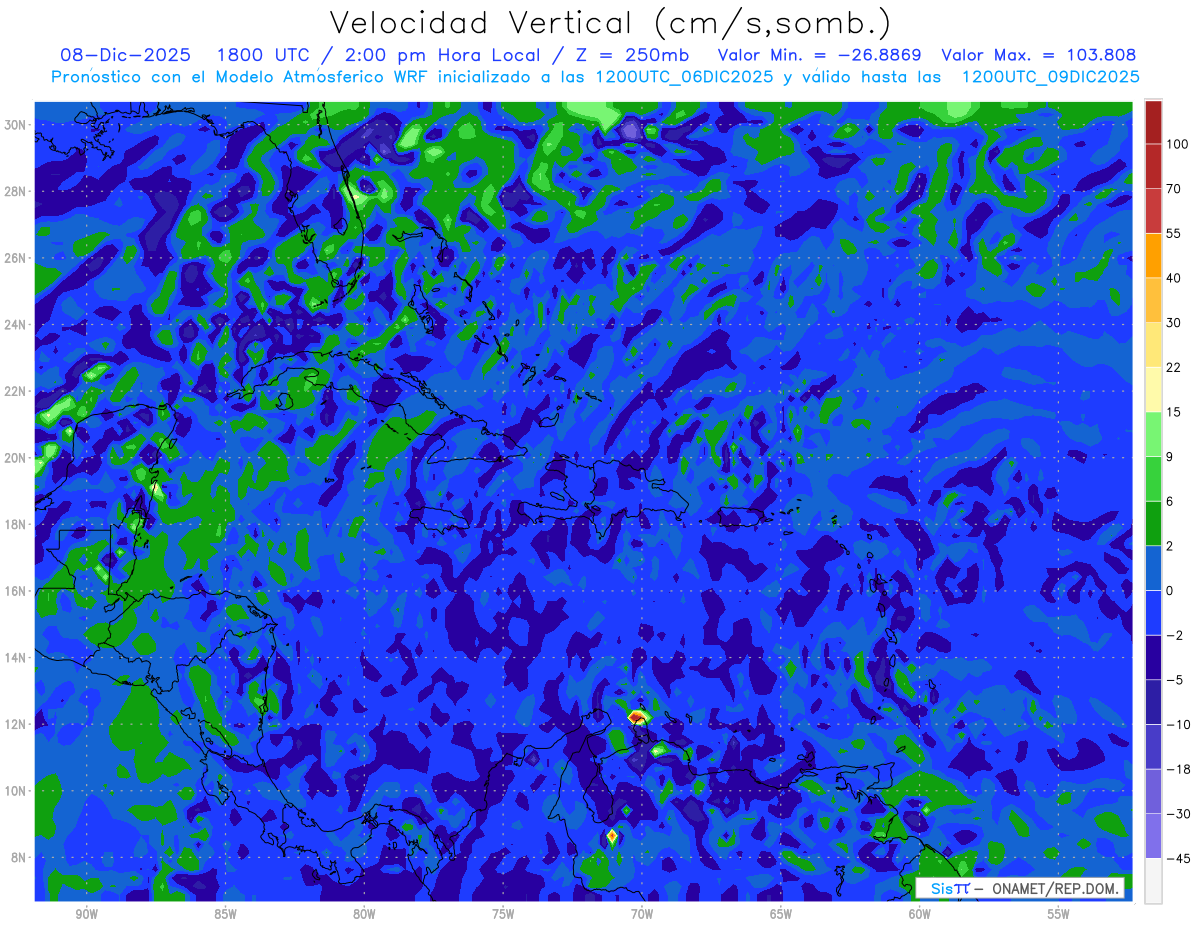The height and width of the screenshot is (927, 1200).
Task: Click the latitude label "22N"
Action: pyautogui.click(x=17, y=392)
